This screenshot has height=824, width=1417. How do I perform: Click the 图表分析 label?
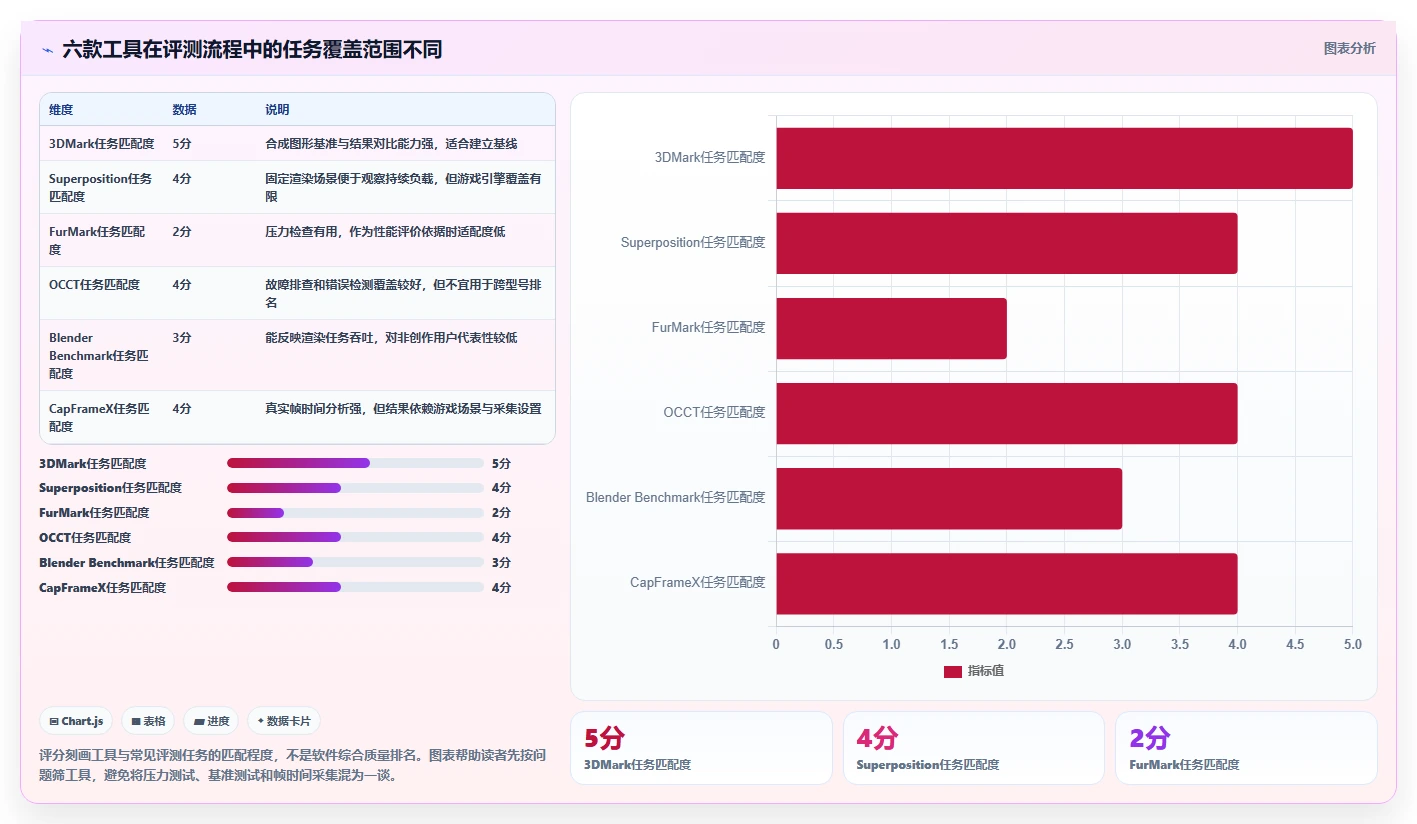coord(1349,48)
